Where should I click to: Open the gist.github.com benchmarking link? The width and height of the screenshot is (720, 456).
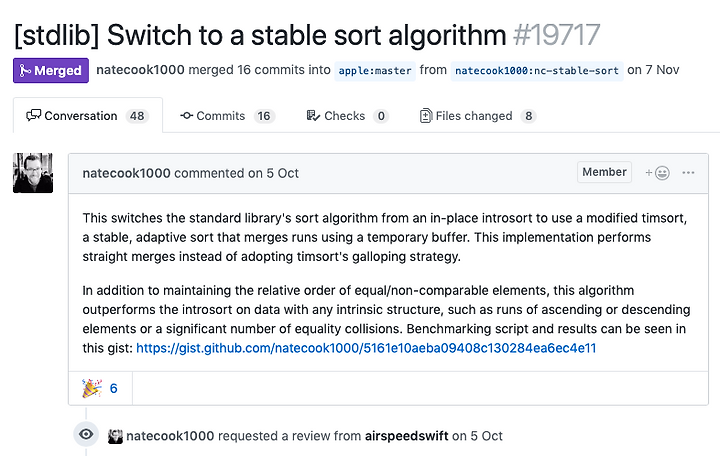pyautogui.click(x=366, y=348)
